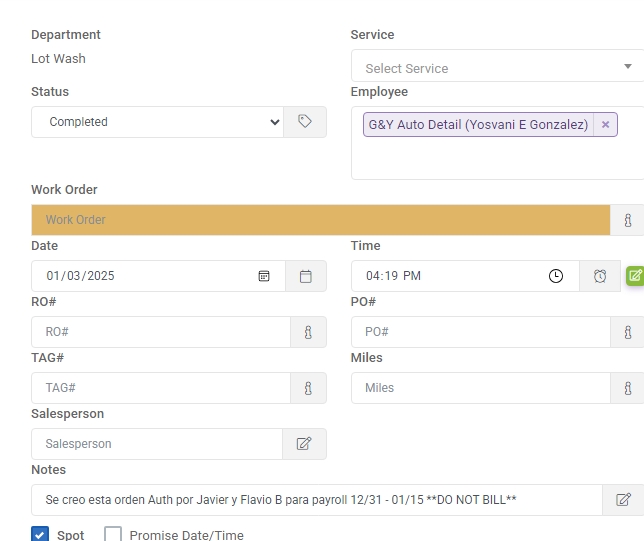Click the edit icon beside Notes field

pyautogui.click(x=623, y=500)
